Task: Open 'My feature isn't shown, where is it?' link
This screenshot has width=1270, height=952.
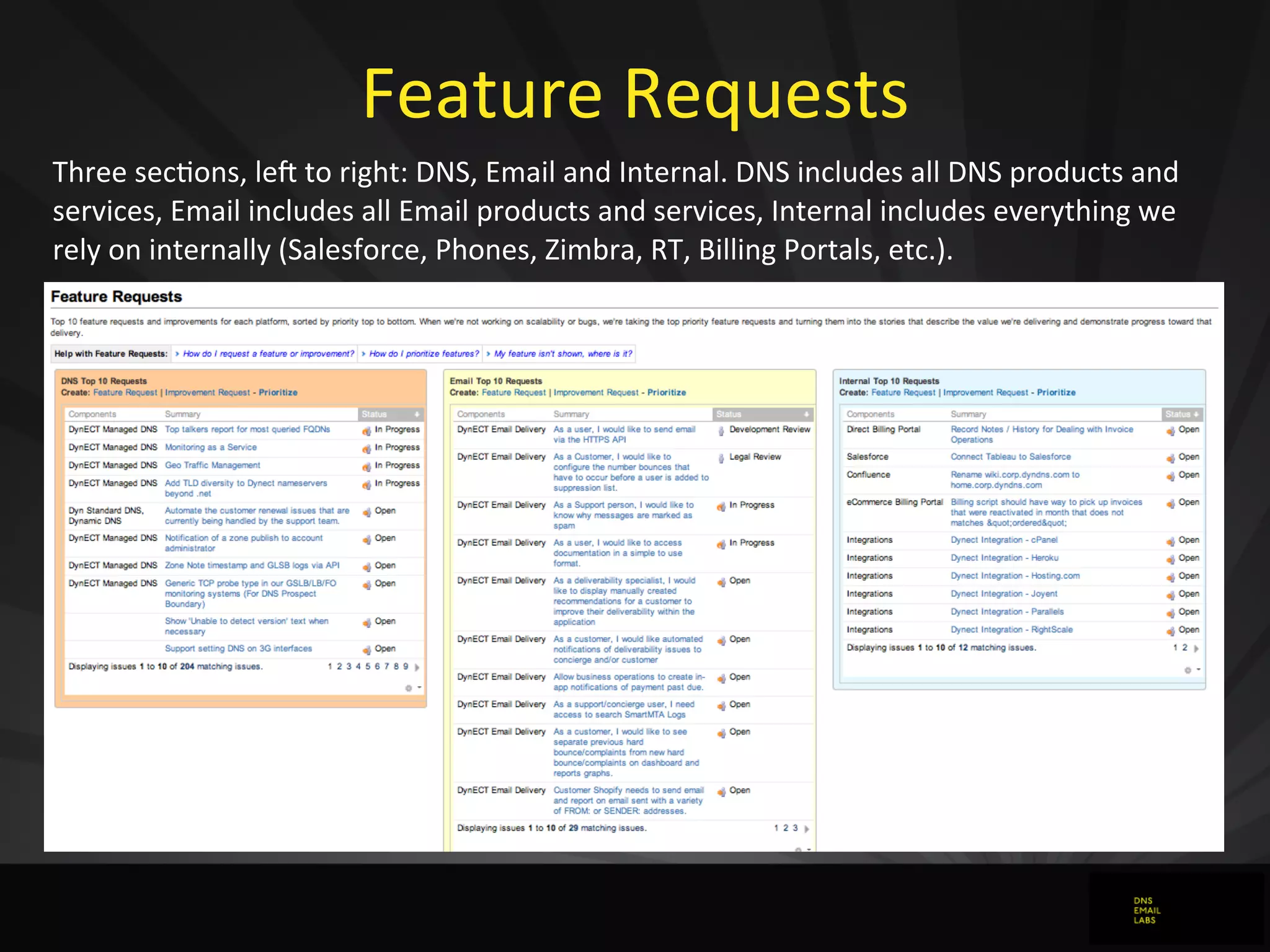Action: 563,354
